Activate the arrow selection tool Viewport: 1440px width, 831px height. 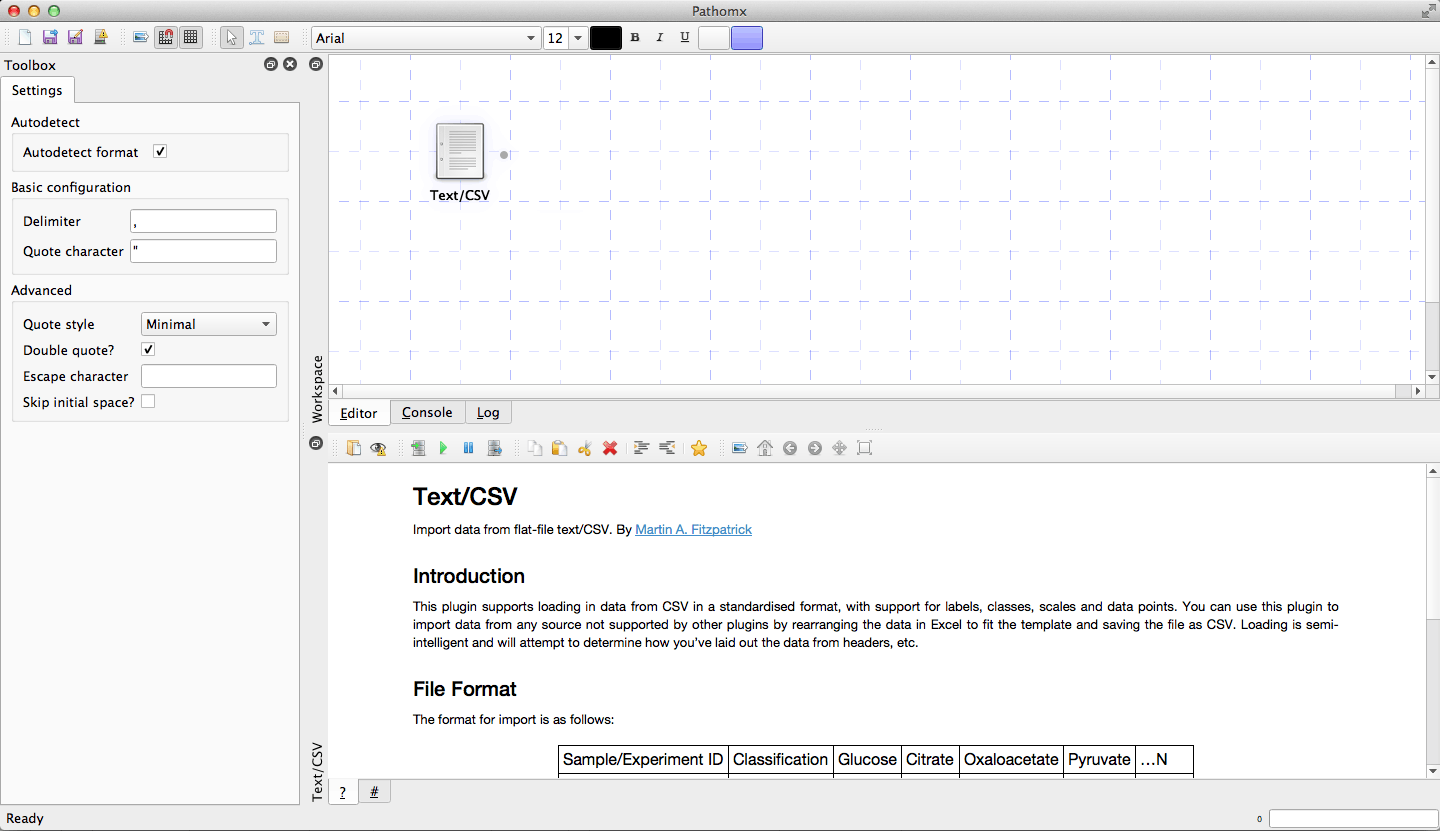(x=231, y=37)
